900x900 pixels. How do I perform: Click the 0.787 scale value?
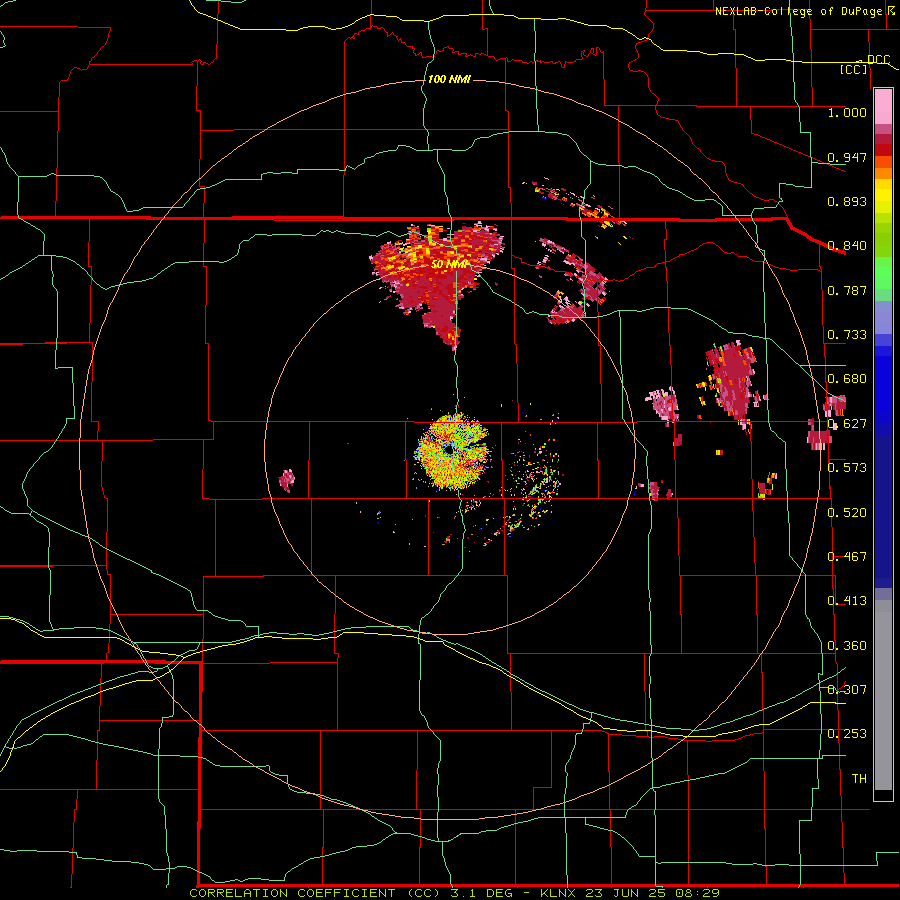[847, 290]
